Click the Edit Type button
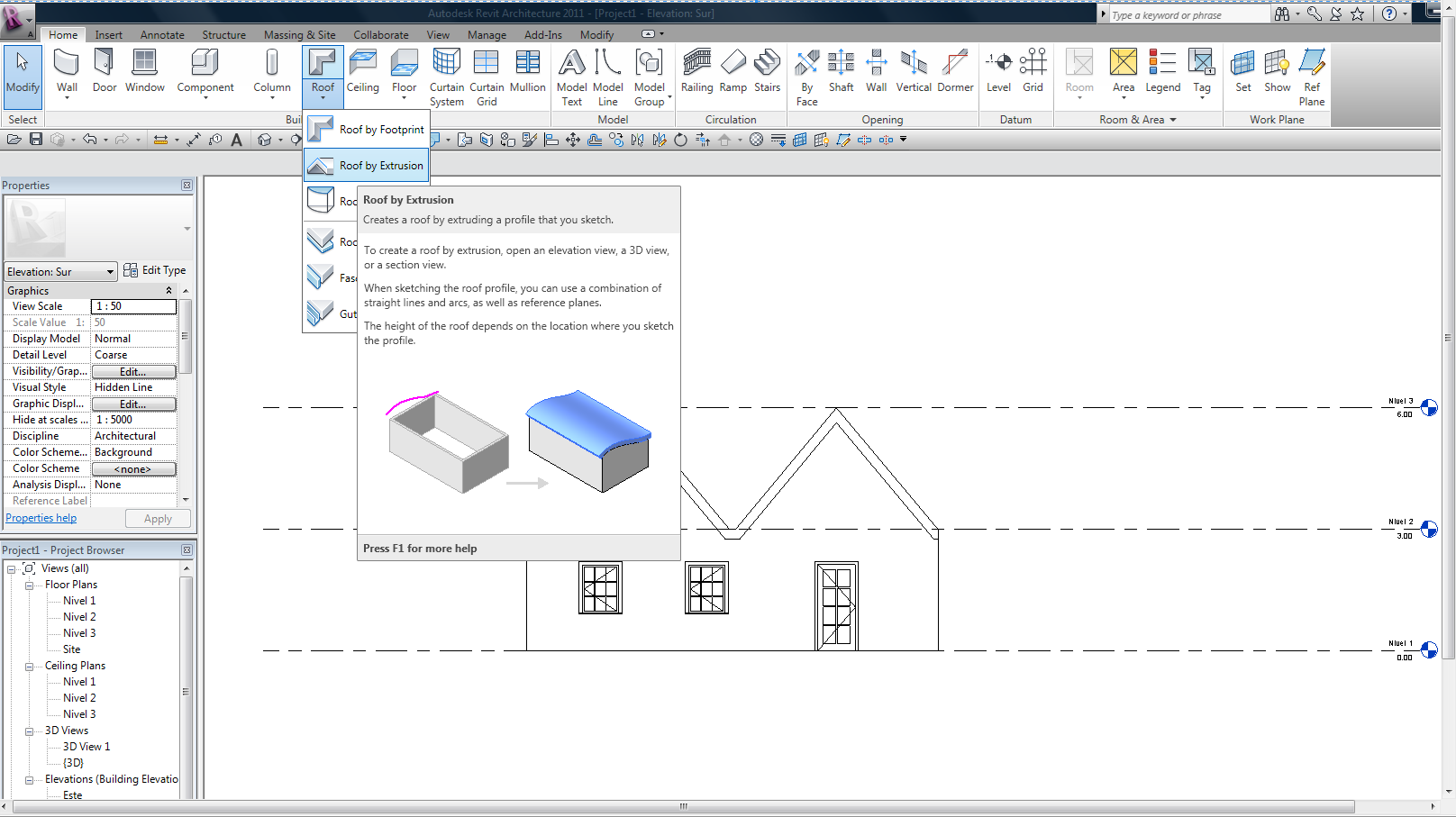1456x817 pixels. coord(155,270)
